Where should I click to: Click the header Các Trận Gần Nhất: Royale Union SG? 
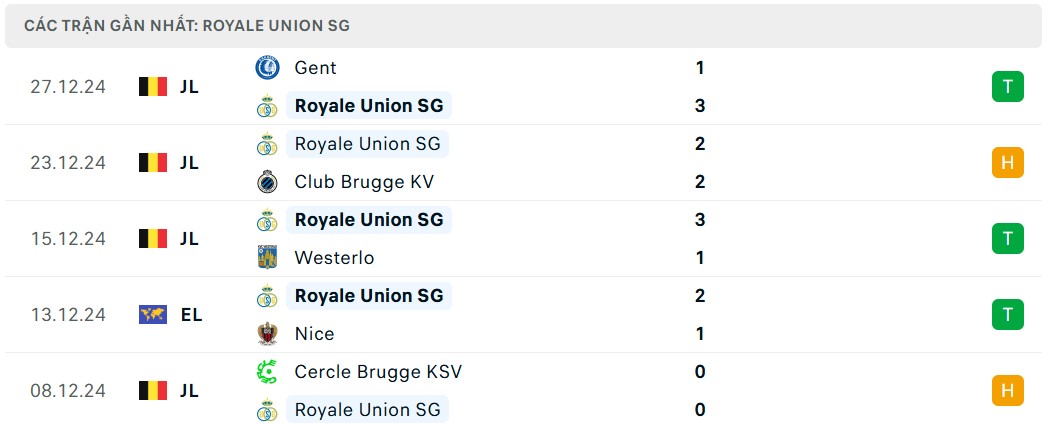click(x=188, y=26)
